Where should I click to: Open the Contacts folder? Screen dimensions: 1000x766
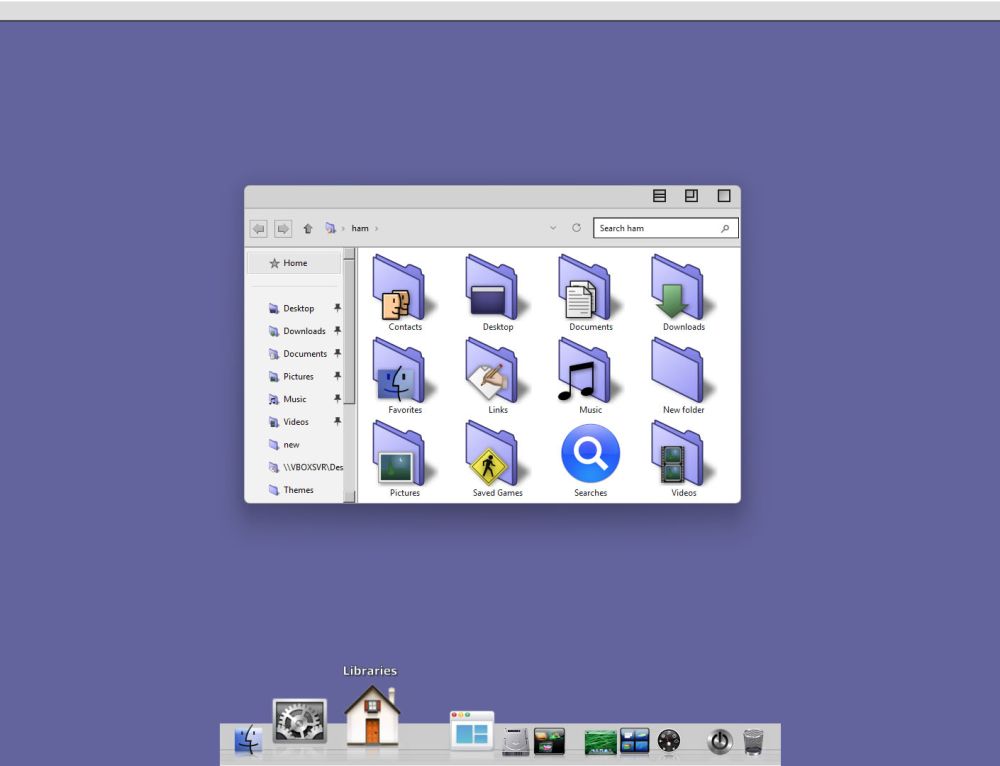404,290
